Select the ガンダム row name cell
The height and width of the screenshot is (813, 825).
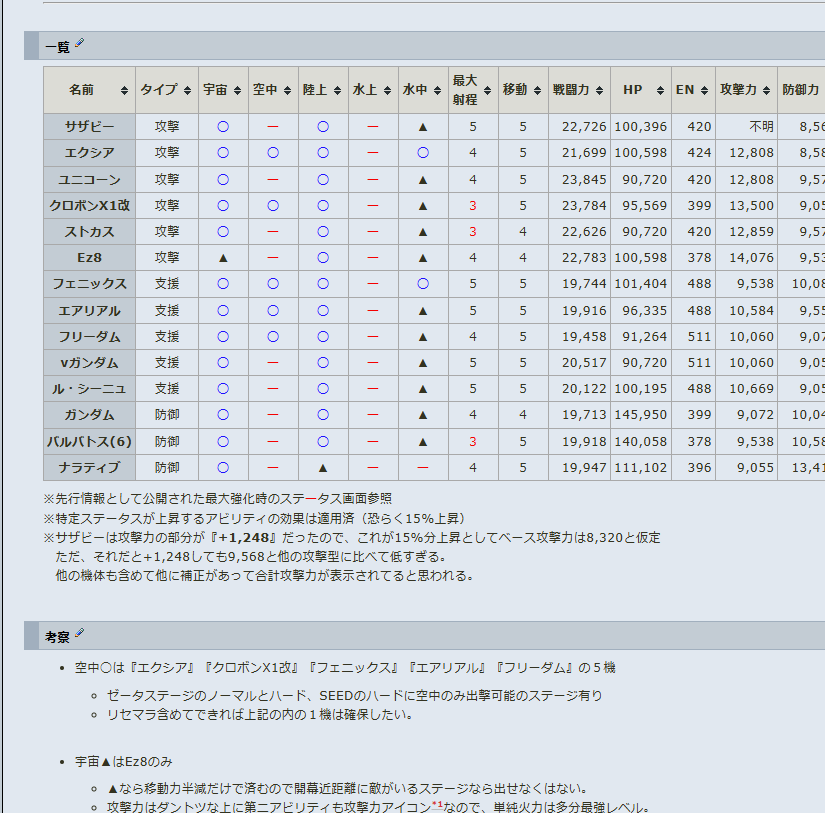(x=89, y=415)
